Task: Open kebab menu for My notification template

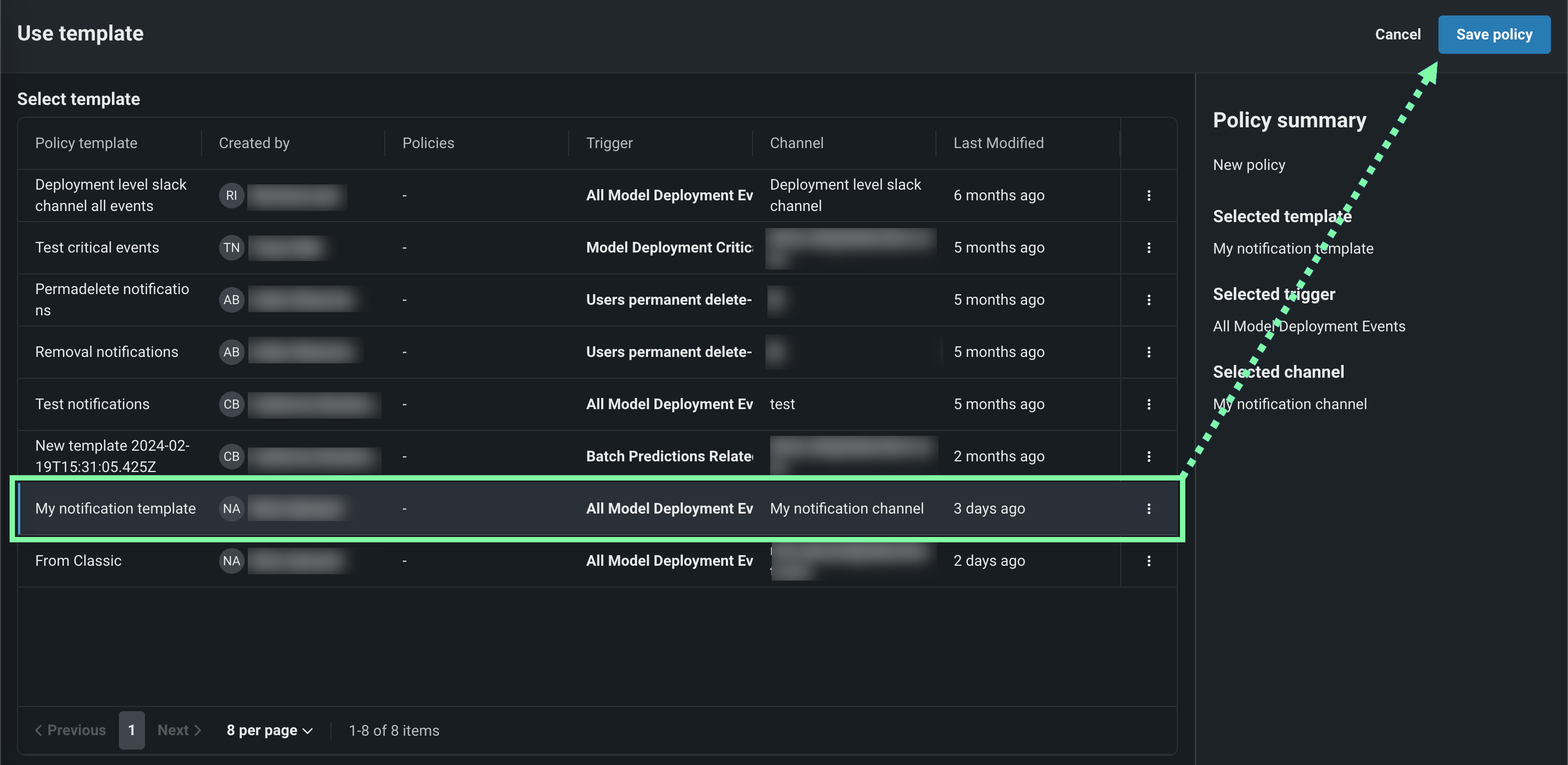Action: 1148,509
